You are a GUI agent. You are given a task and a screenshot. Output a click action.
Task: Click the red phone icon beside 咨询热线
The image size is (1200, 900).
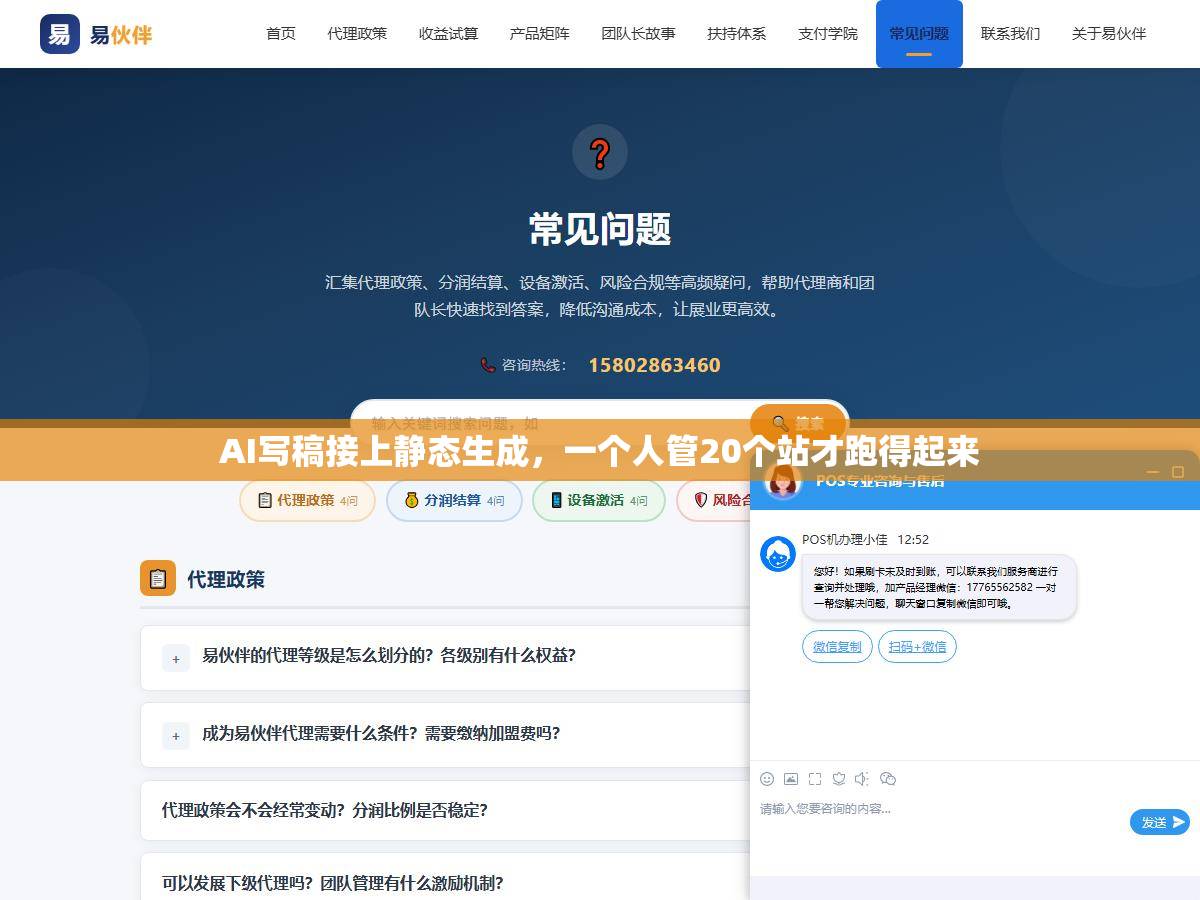[488, 365]
